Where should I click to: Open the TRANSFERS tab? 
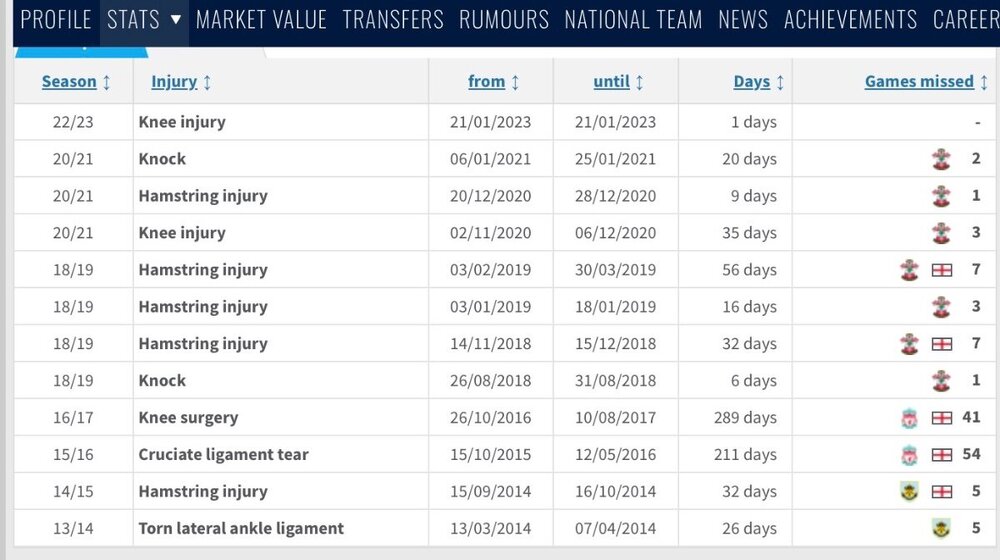(393, 20)
